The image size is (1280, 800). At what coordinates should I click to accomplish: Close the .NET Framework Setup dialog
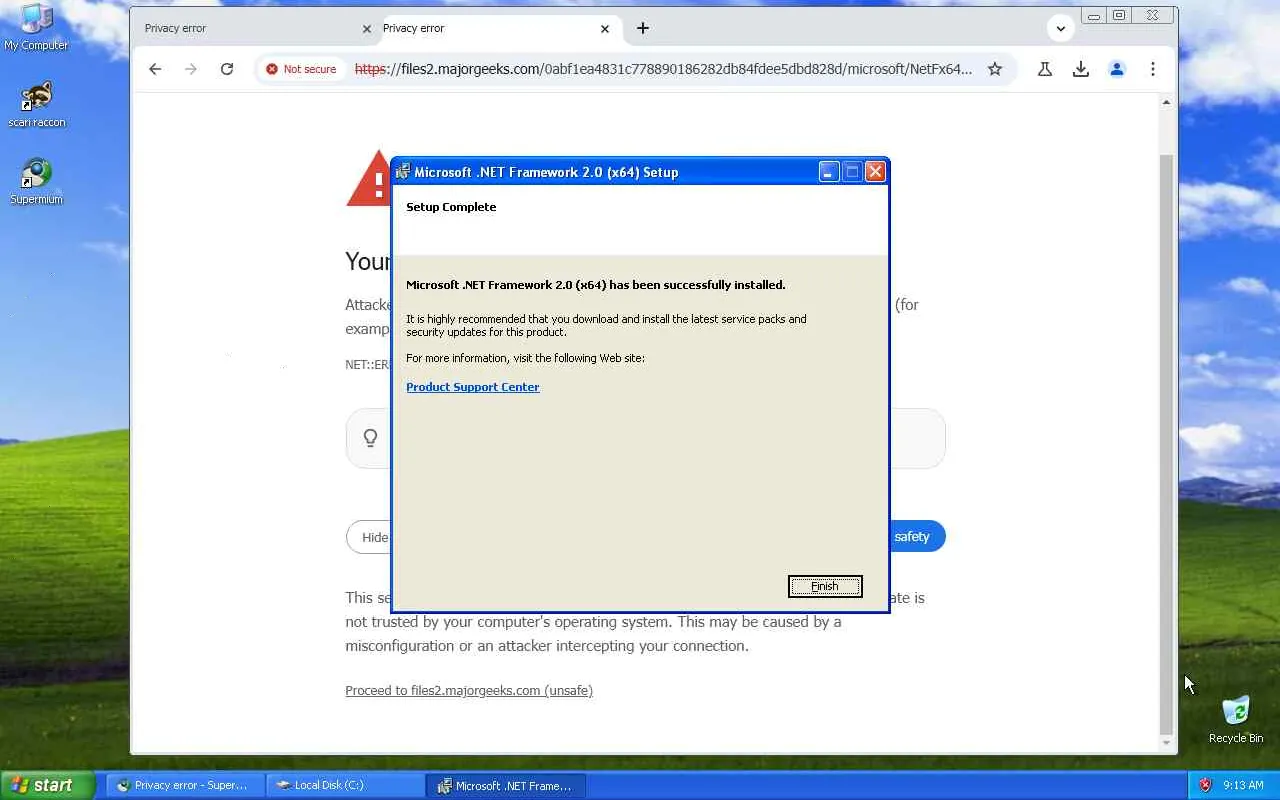pyautogui.click(x=875, y=172)
